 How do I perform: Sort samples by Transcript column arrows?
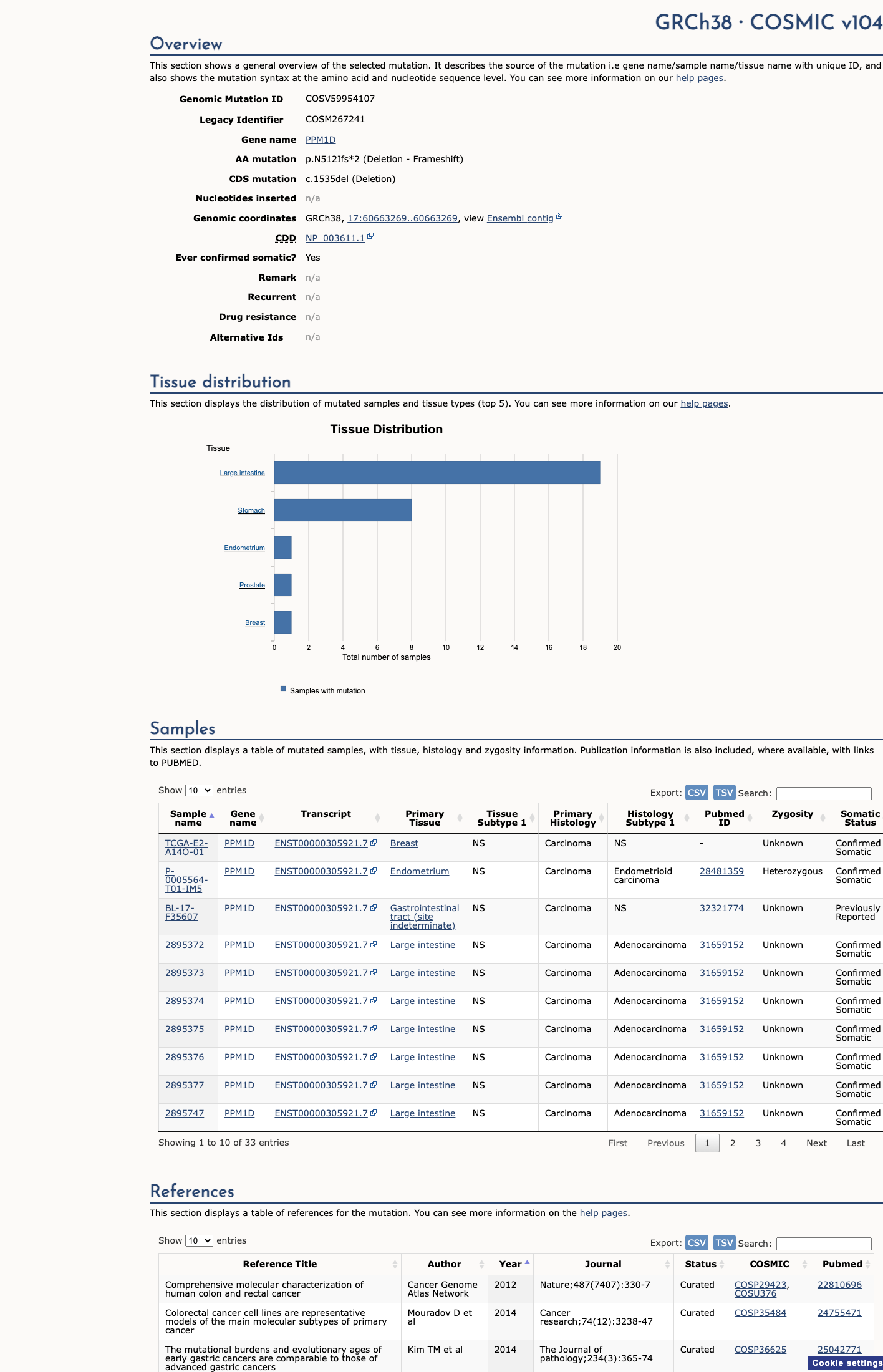point(377,818)
